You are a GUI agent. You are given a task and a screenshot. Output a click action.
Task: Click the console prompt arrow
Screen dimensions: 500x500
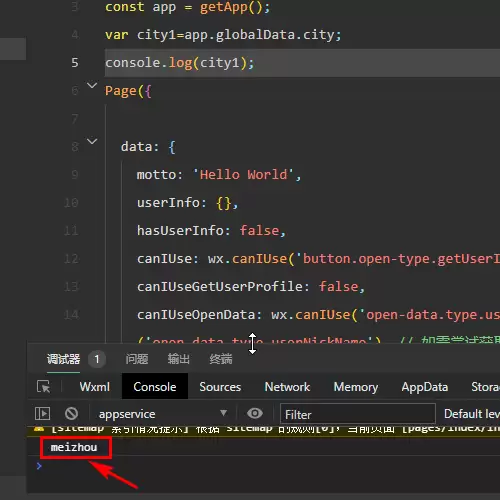(39, 466)
